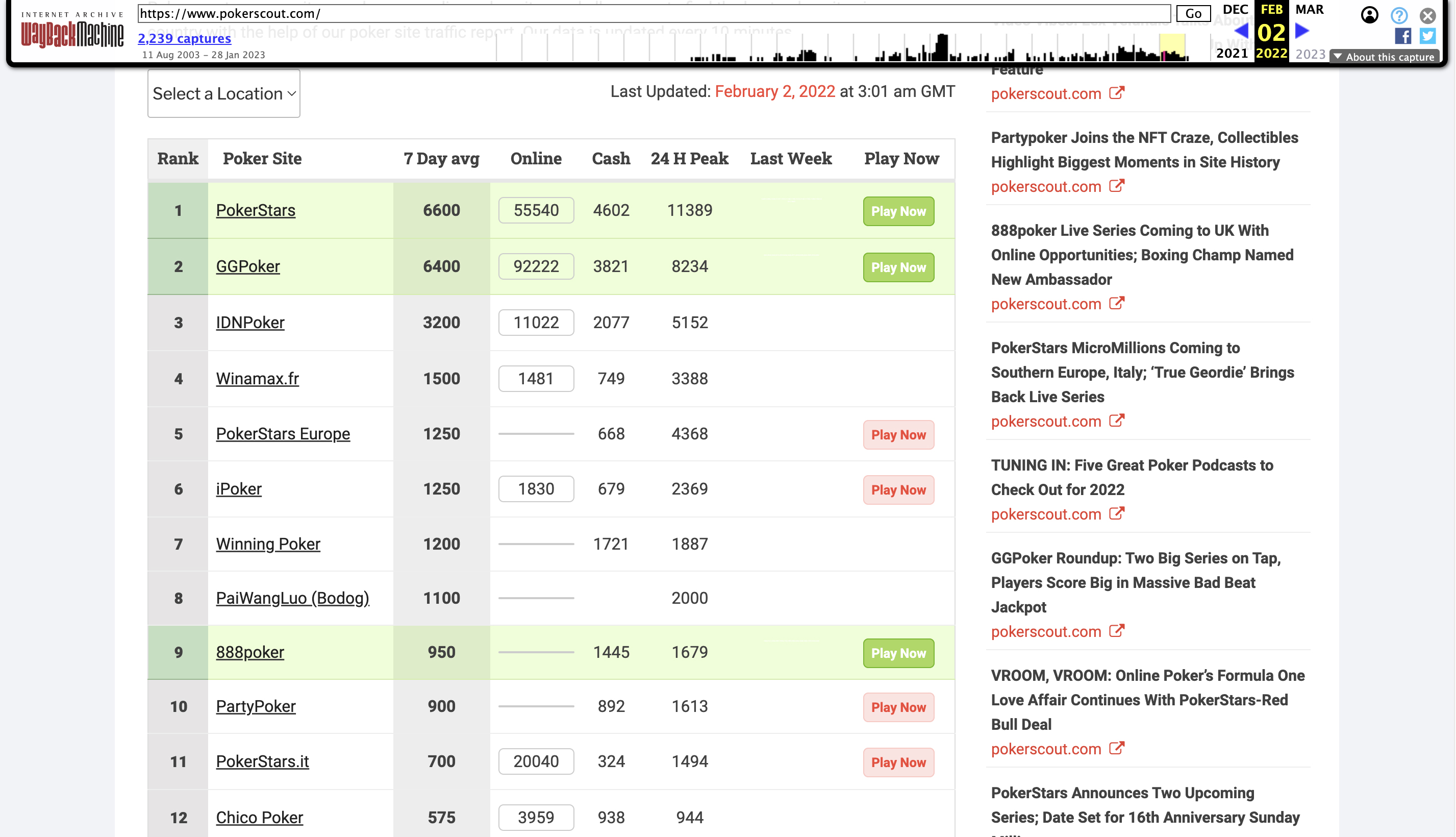The height and width of the screenshot is (837, 1456).
Task: Open the iPoker site link
Action: pyautogui.click(x=238, y=489)
